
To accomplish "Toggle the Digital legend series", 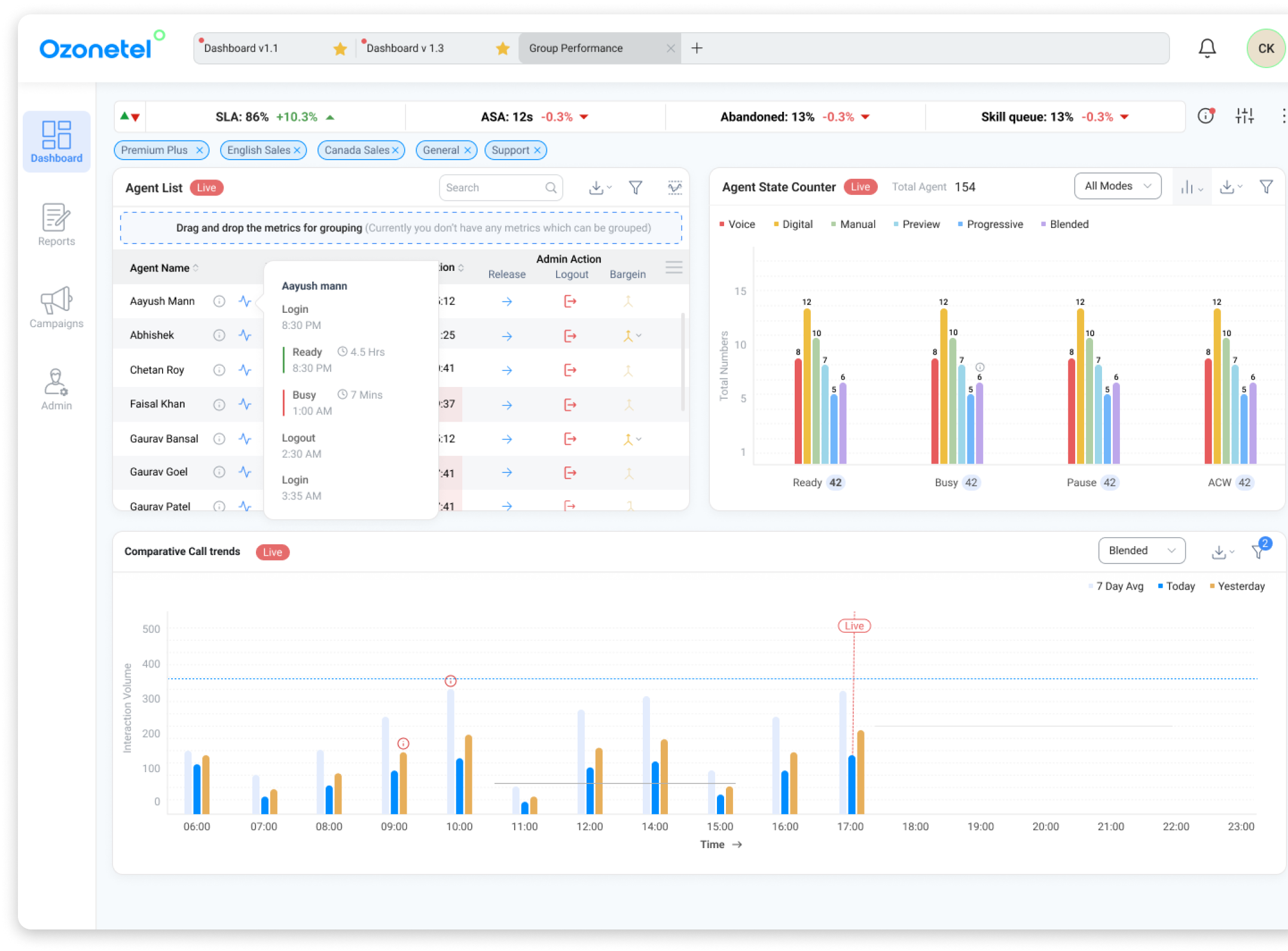I will click(793, 224).
